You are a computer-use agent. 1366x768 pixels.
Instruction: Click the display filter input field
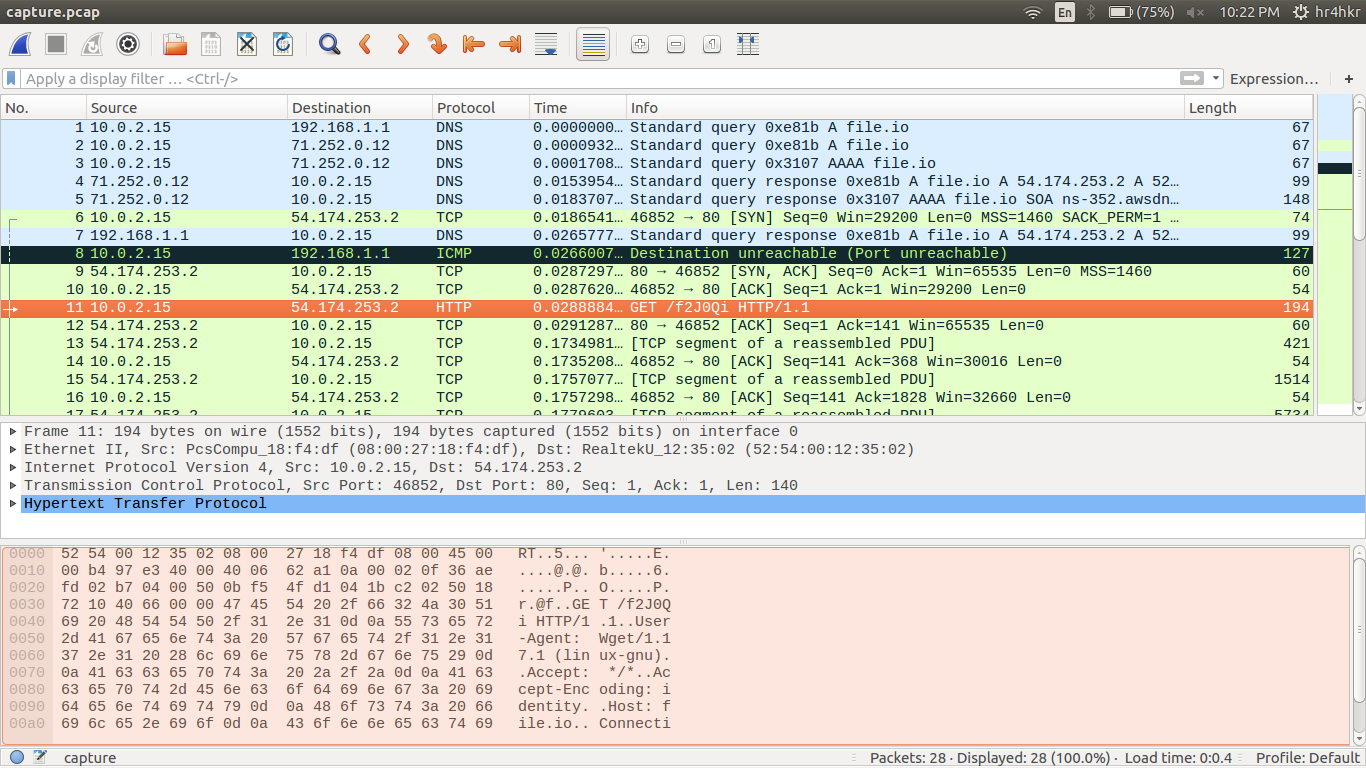click(600, 78)
